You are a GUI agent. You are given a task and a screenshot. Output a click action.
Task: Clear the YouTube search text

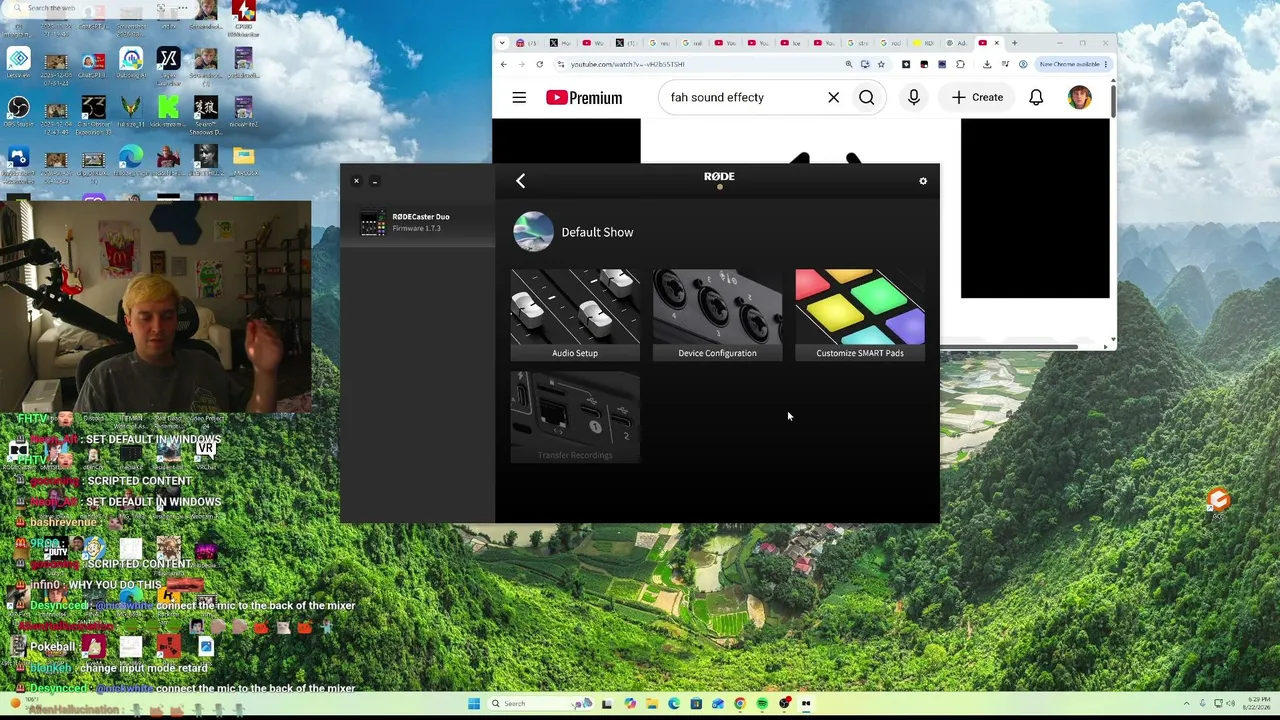tap(833, 97)
